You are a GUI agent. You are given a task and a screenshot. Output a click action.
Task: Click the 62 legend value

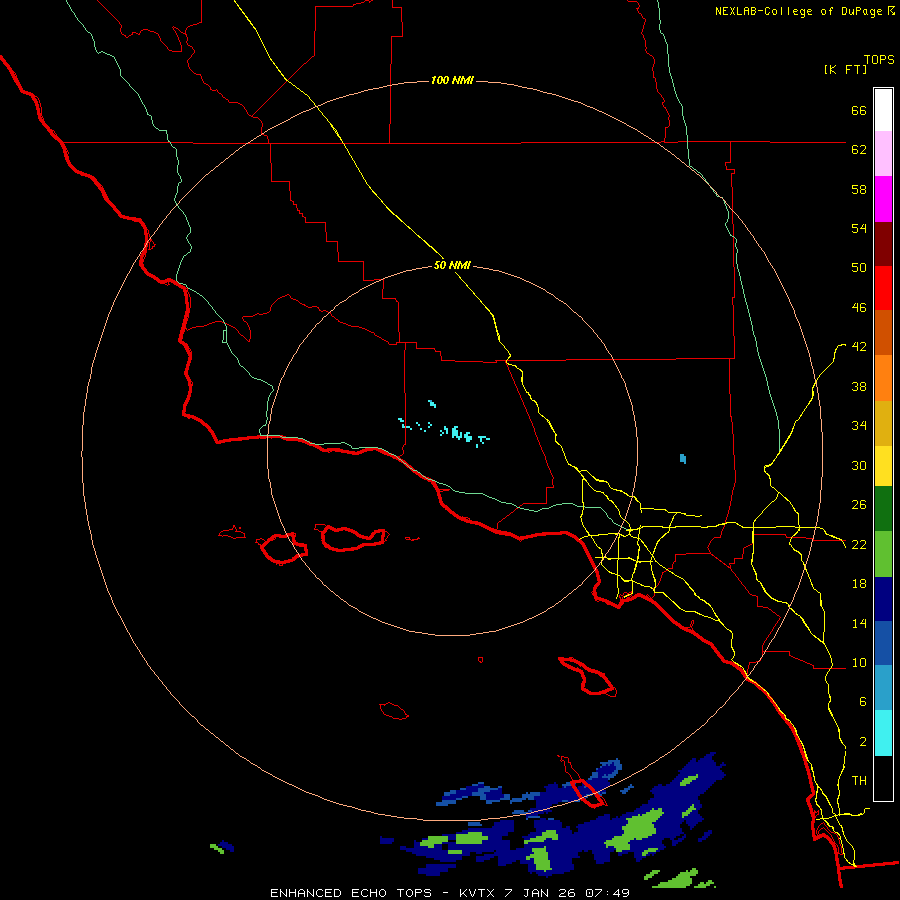[x=859, y=149]
